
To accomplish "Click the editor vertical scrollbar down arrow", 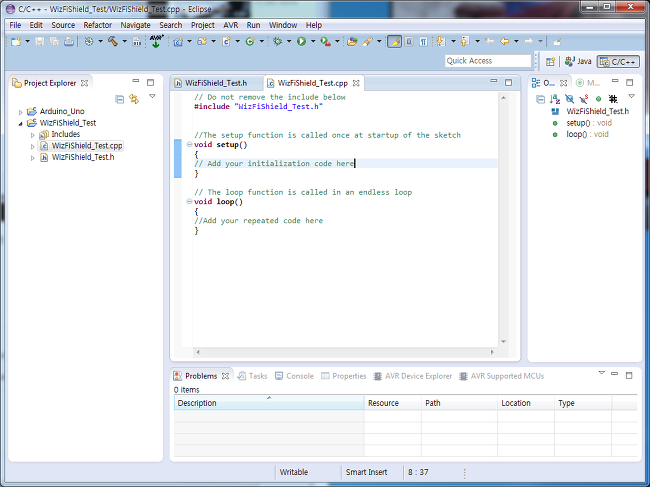I will click(x=503, y=342).
